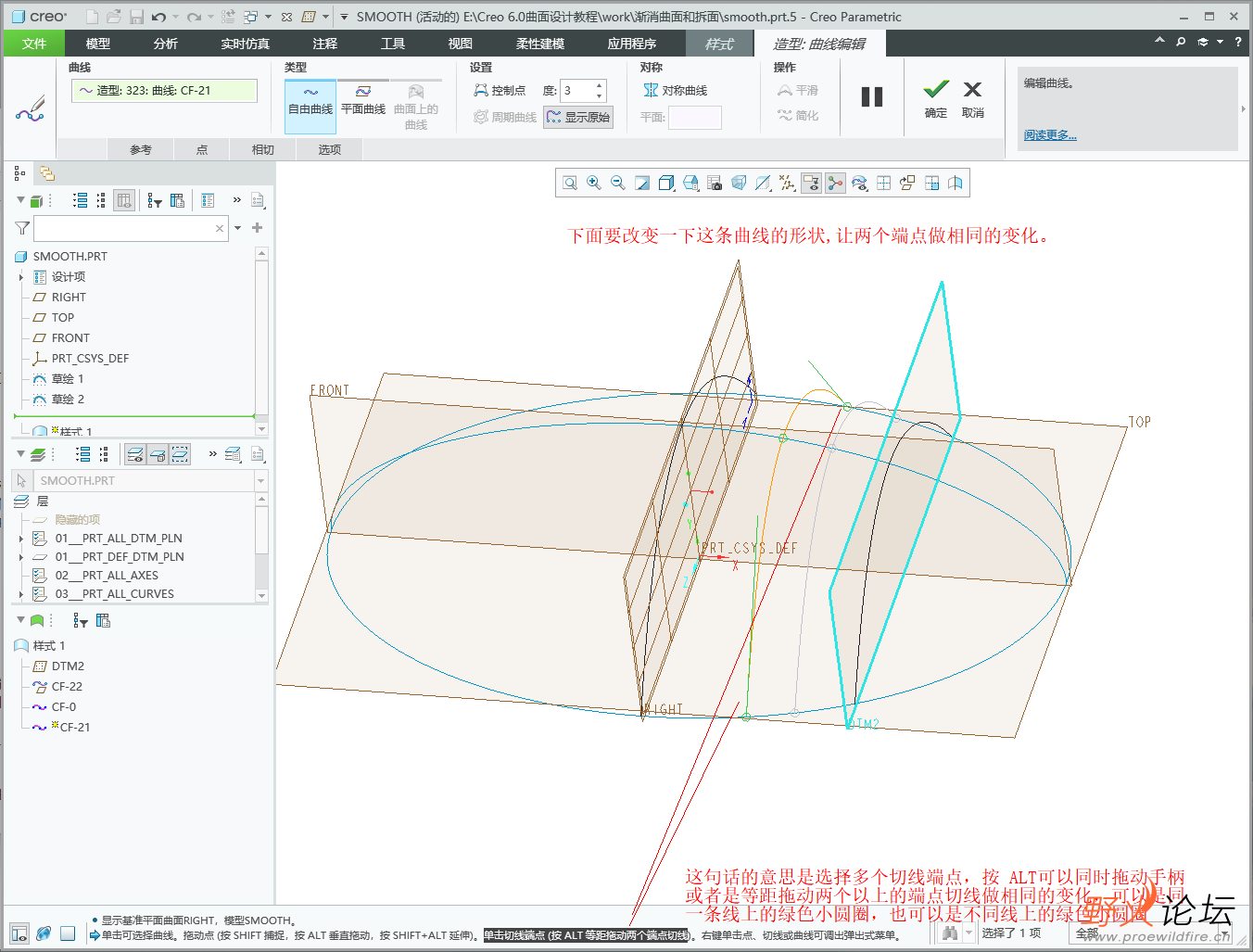
Task: Open the 文件 menu
Action: pyautogui.click(x=34, y=44)
